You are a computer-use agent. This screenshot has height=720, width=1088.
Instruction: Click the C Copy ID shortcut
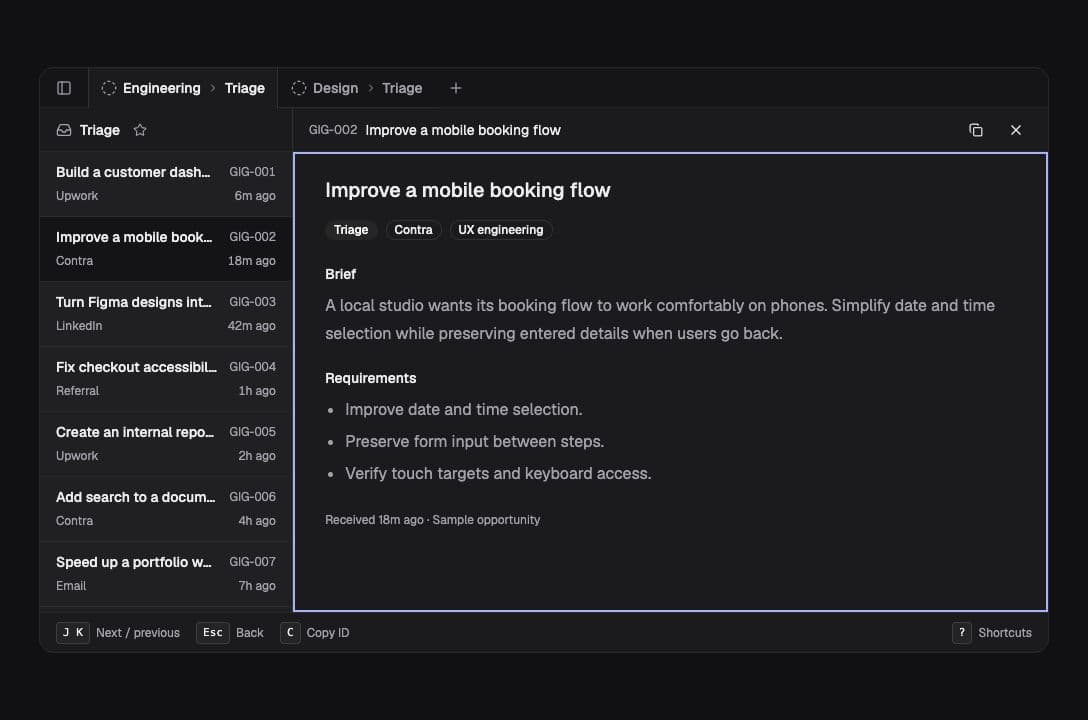(x=315, y=633)
